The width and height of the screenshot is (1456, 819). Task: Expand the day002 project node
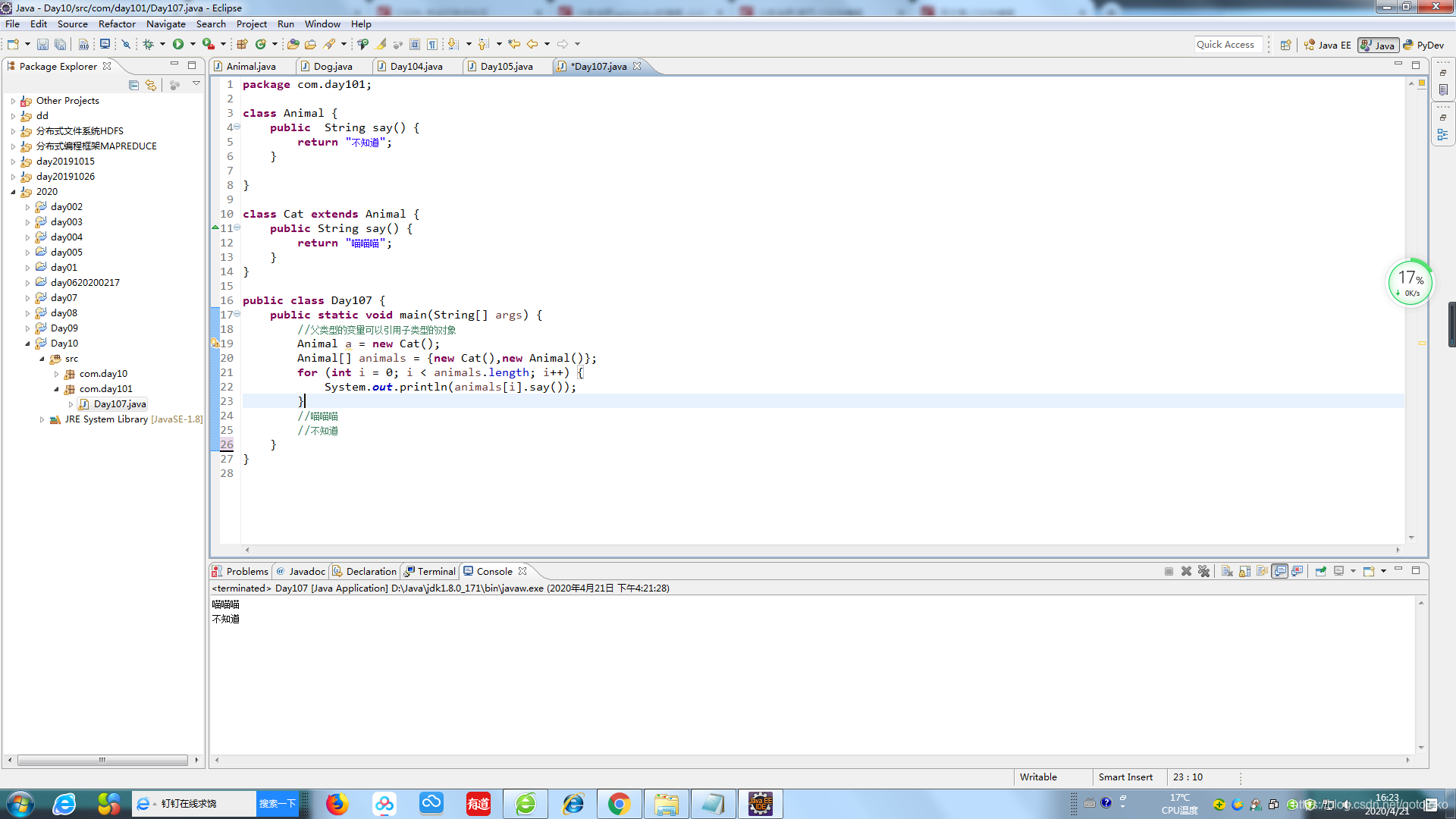(28, 207)
